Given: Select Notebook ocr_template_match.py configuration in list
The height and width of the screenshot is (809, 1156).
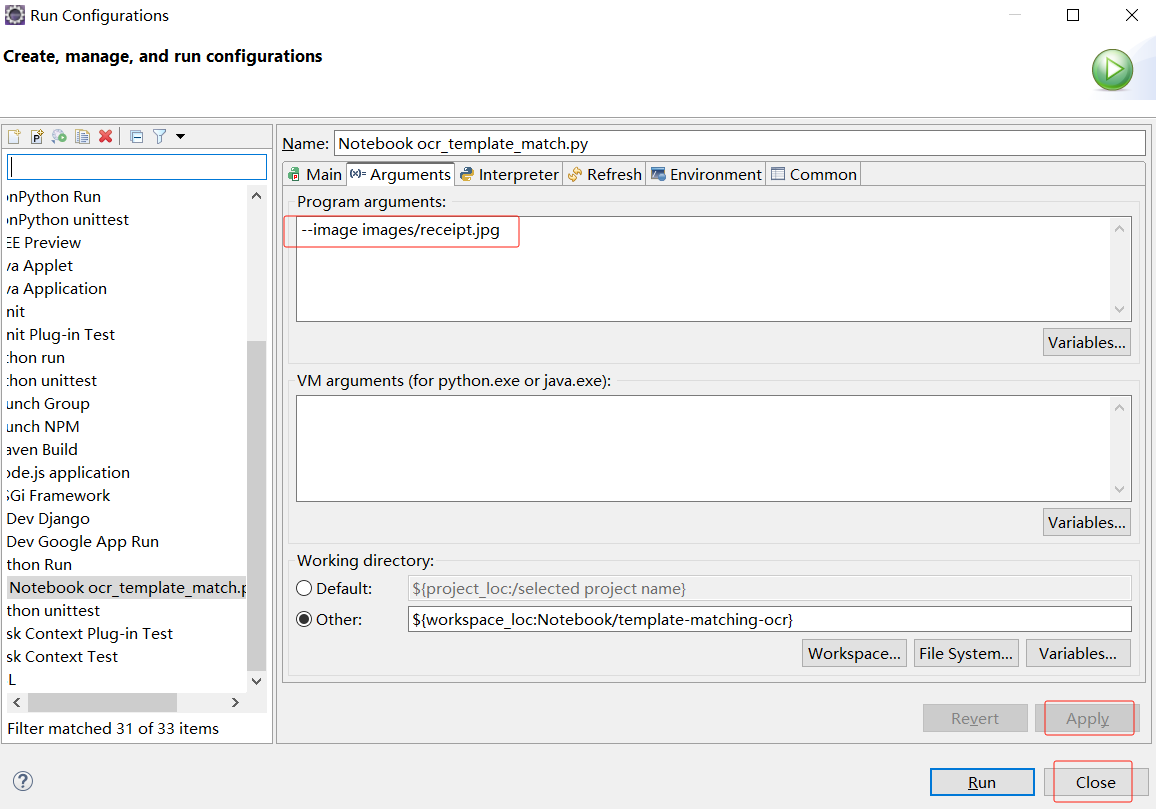Looking at the screenshot, I should tap(126, 587).
